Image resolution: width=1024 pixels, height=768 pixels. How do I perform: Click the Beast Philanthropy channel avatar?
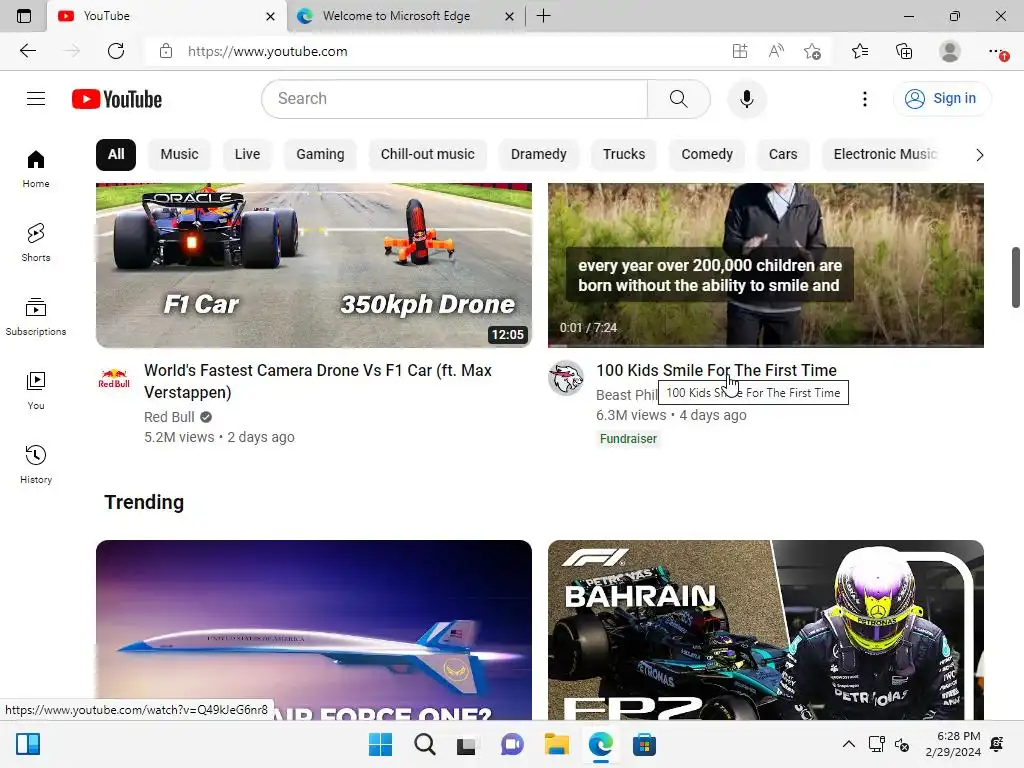click(566, 378)
